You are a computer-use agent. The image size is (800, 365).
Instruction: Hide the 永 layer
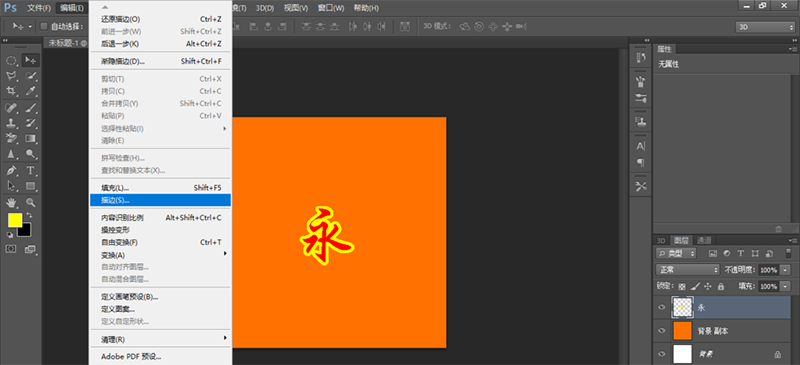tap(662, 307)
